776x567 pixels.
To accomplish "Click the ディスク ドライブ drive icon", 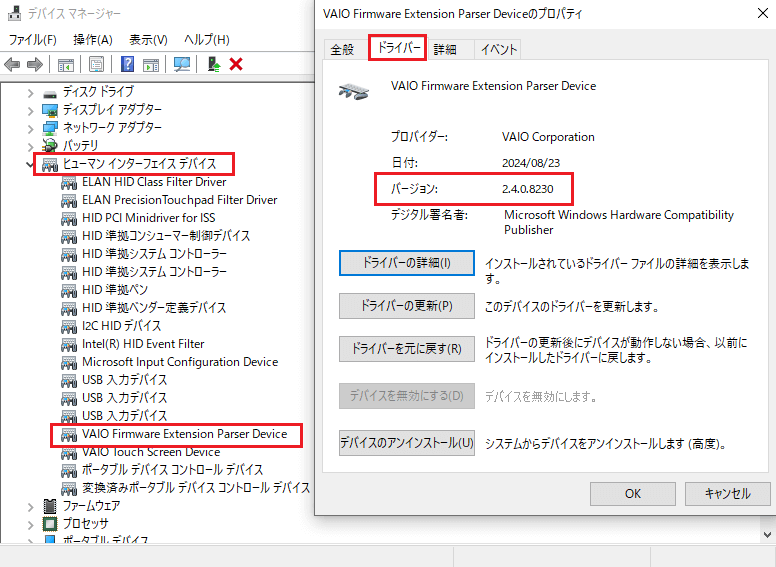I will [x=50, y=93].
